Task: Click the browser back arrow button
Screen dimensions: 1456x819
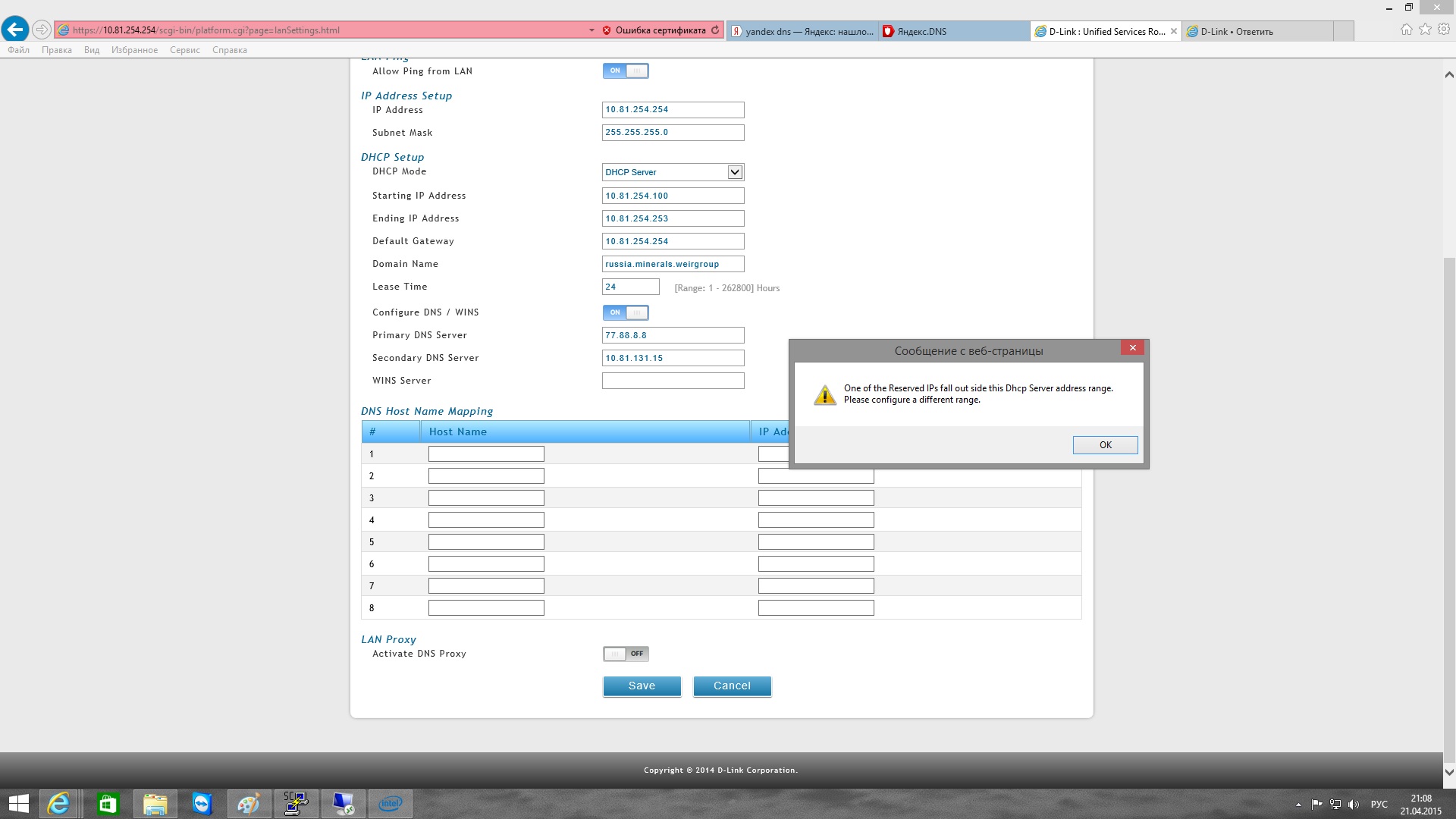Action: pyautogui.click(x=15, y=30)
